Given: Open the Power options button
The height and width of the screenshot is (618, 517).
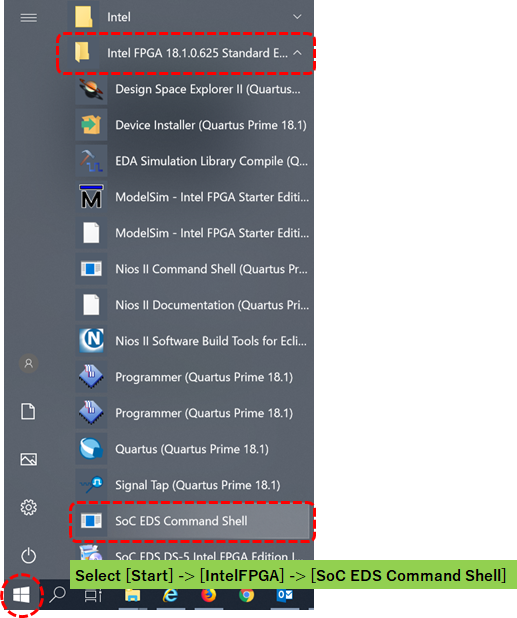Looking at the screenshot, I should click(x=28, y=556).
